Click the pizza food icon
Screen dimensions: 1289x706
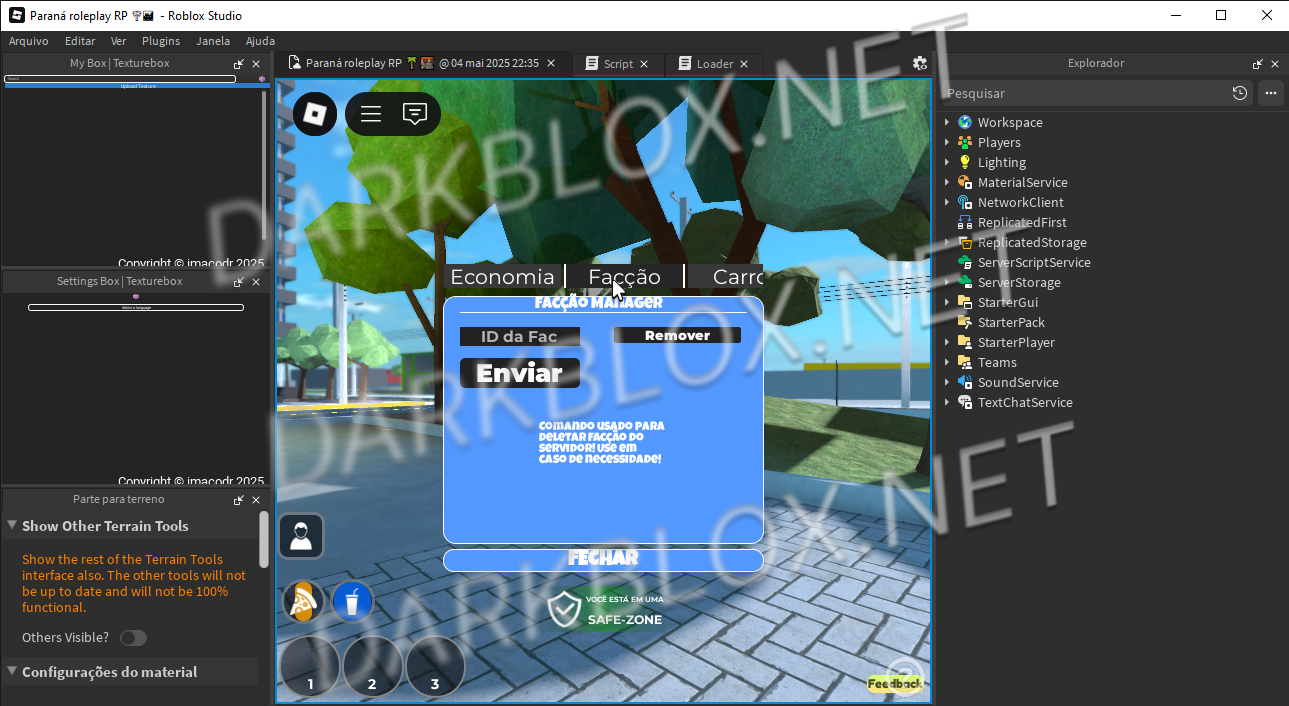(303, 602)
